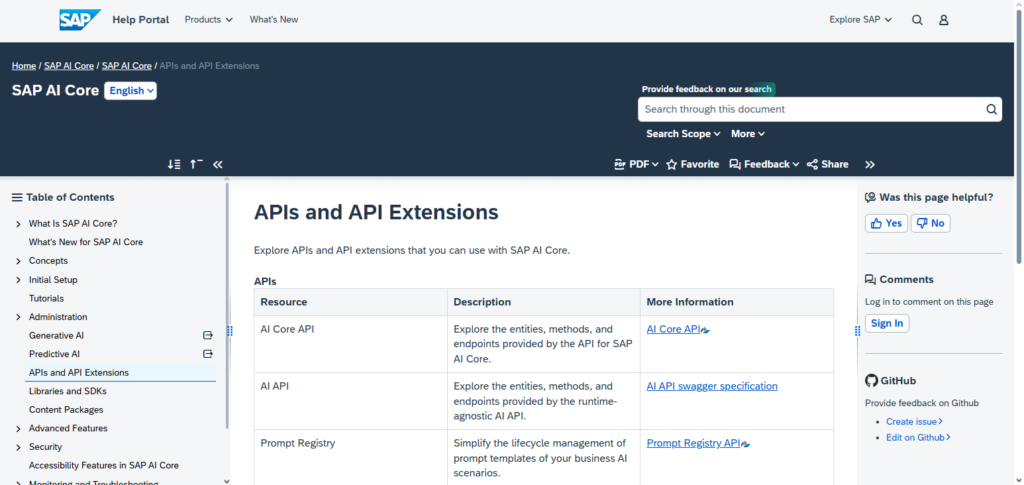Open AI API swagger specification link
The image size is (1024, 485).
pyautogui.click(x=712, y=386)
